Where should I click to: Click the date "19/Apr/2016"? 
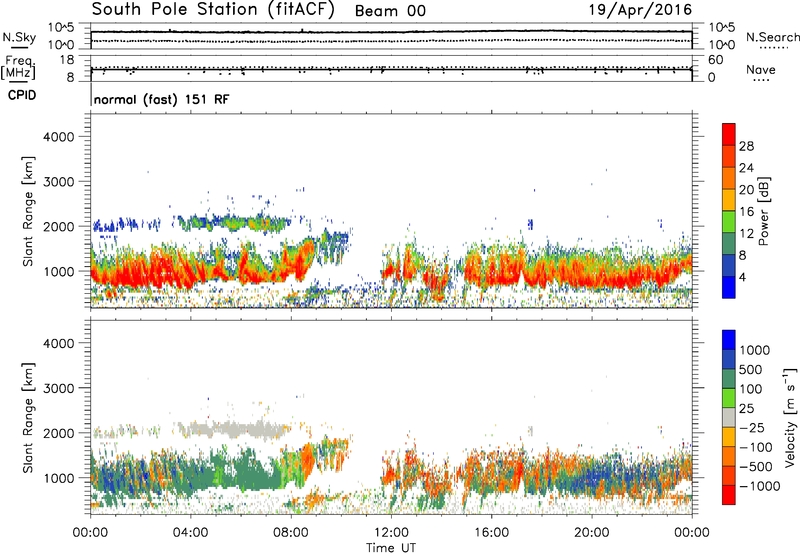pyautogui.click(x=640, y=10)
